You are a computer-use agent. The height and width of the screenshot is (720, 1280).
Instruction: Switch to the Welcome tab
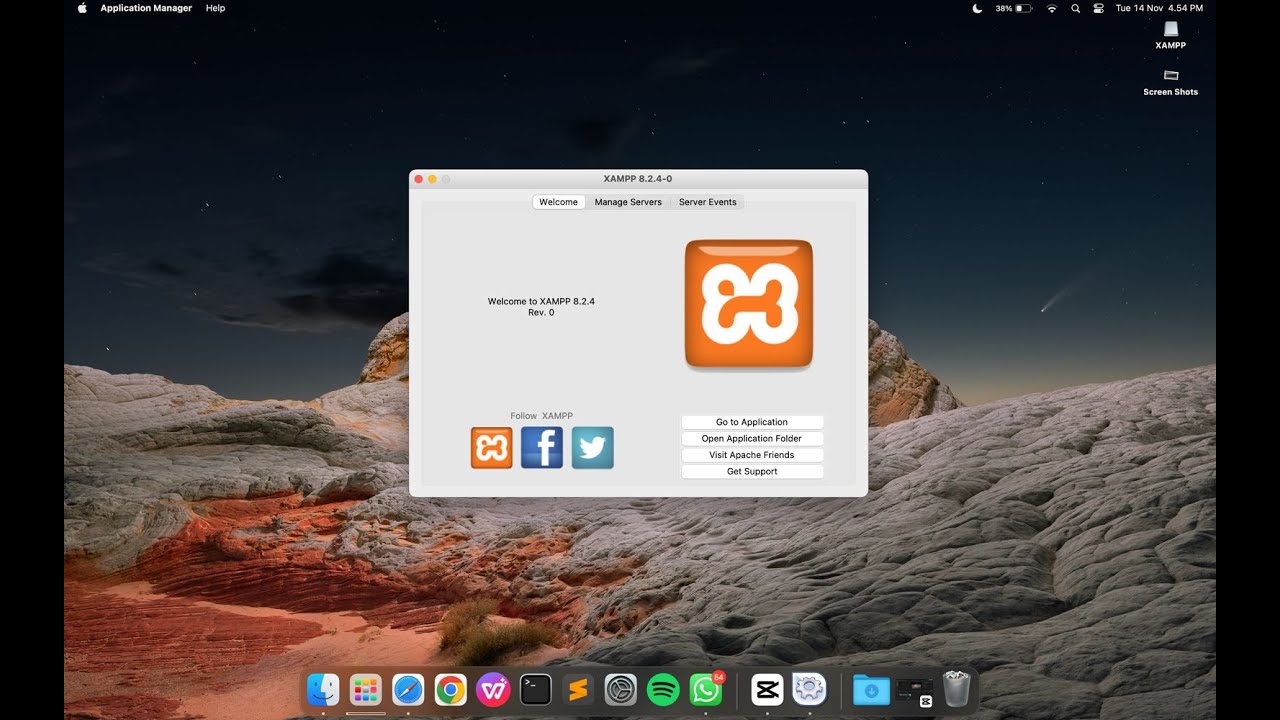pyautogui.click(x=558, y=202)
